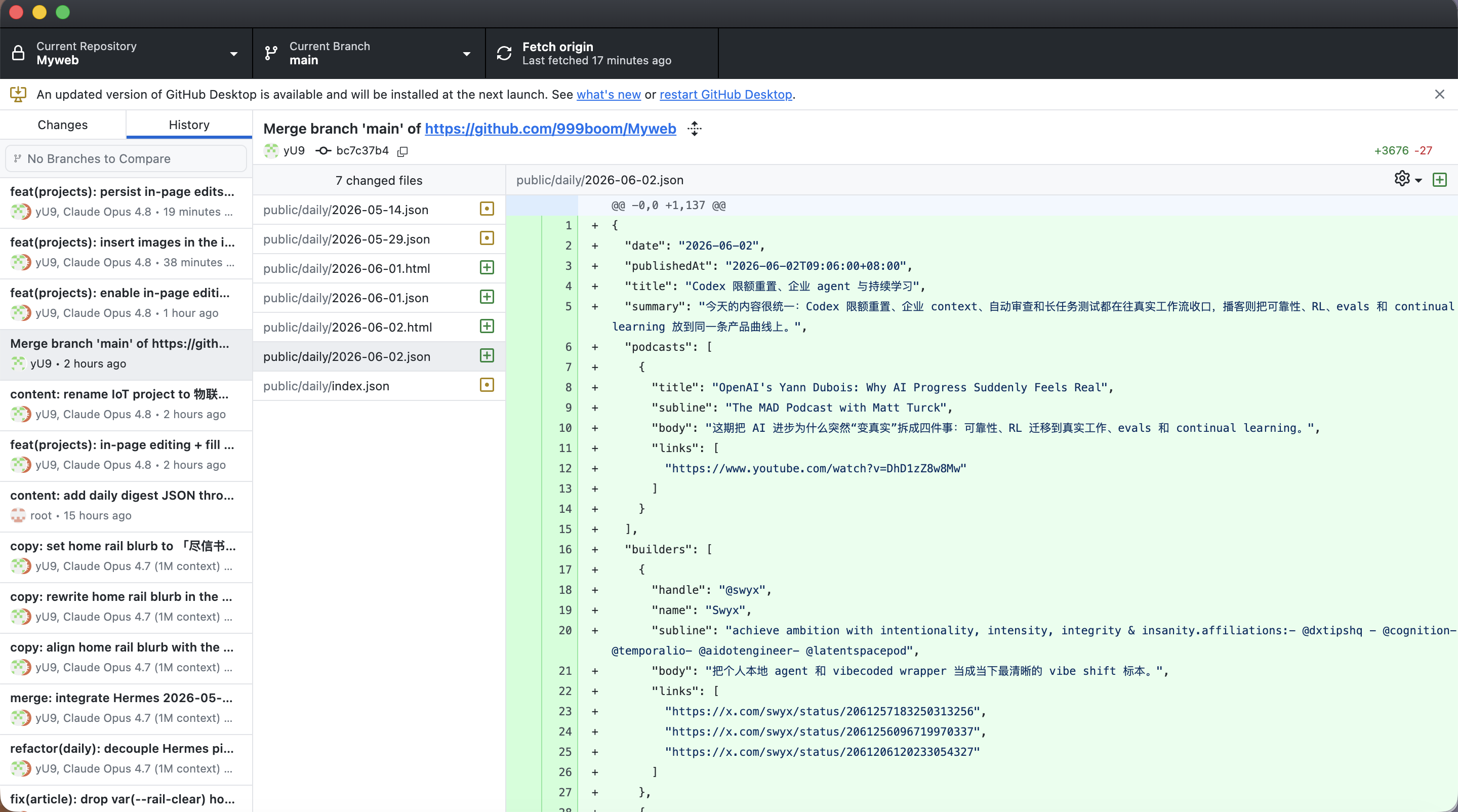Click the Fetch origin button
This screenshot has width=1458, height=812.
pos(601,53)
